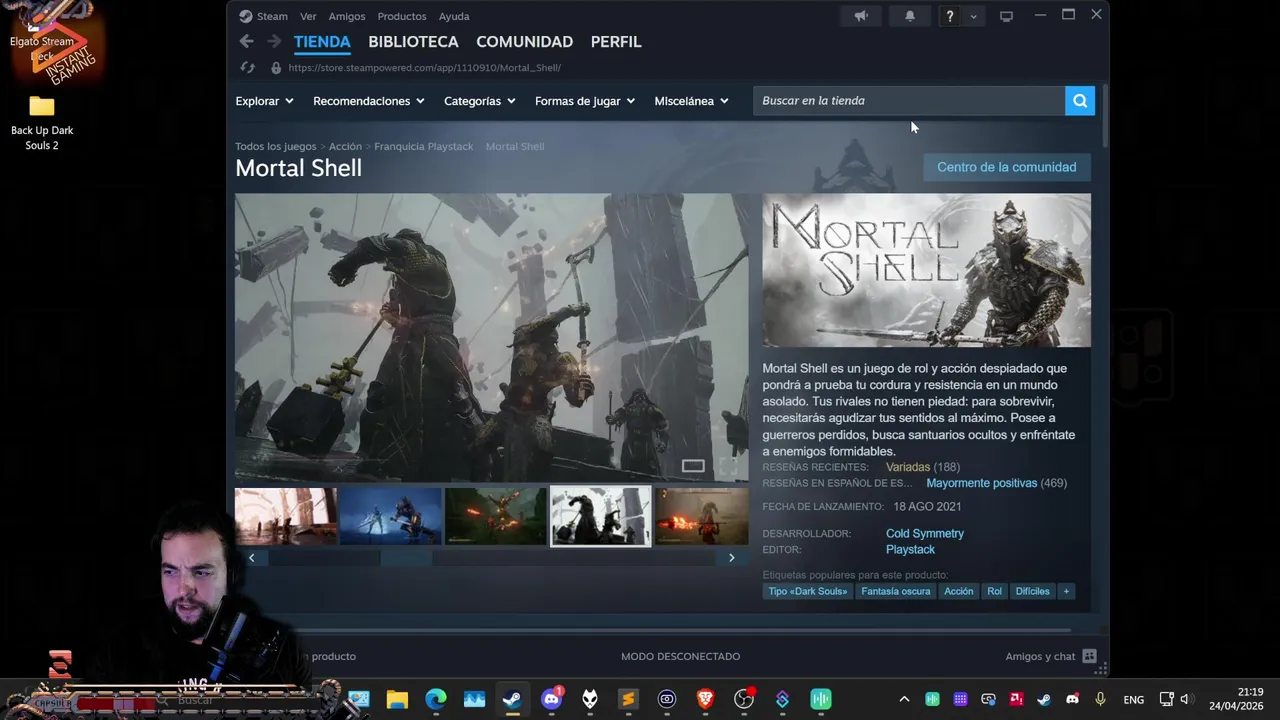This screenshot has height=720, width=1280.
Task: Open the Cold Symmetry developer link
Action: tap(925, 534)
